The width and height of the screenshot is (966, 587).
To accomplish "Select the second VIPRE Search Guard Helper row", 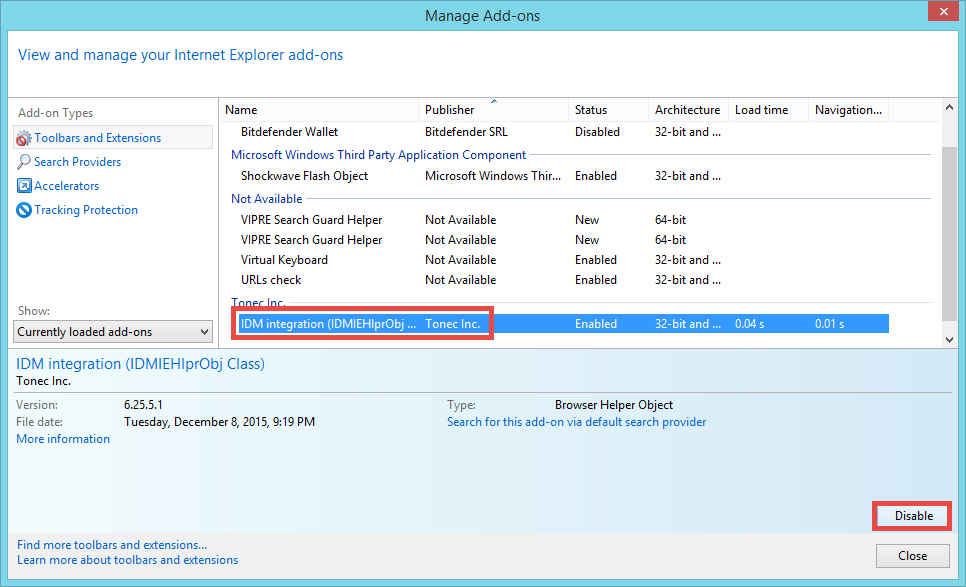I will 561,240.
